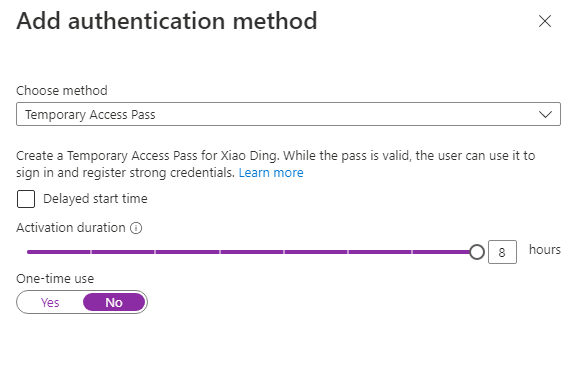Click the Activation duration label
Screen dimensions: 575x388
[x=71, y=228]
